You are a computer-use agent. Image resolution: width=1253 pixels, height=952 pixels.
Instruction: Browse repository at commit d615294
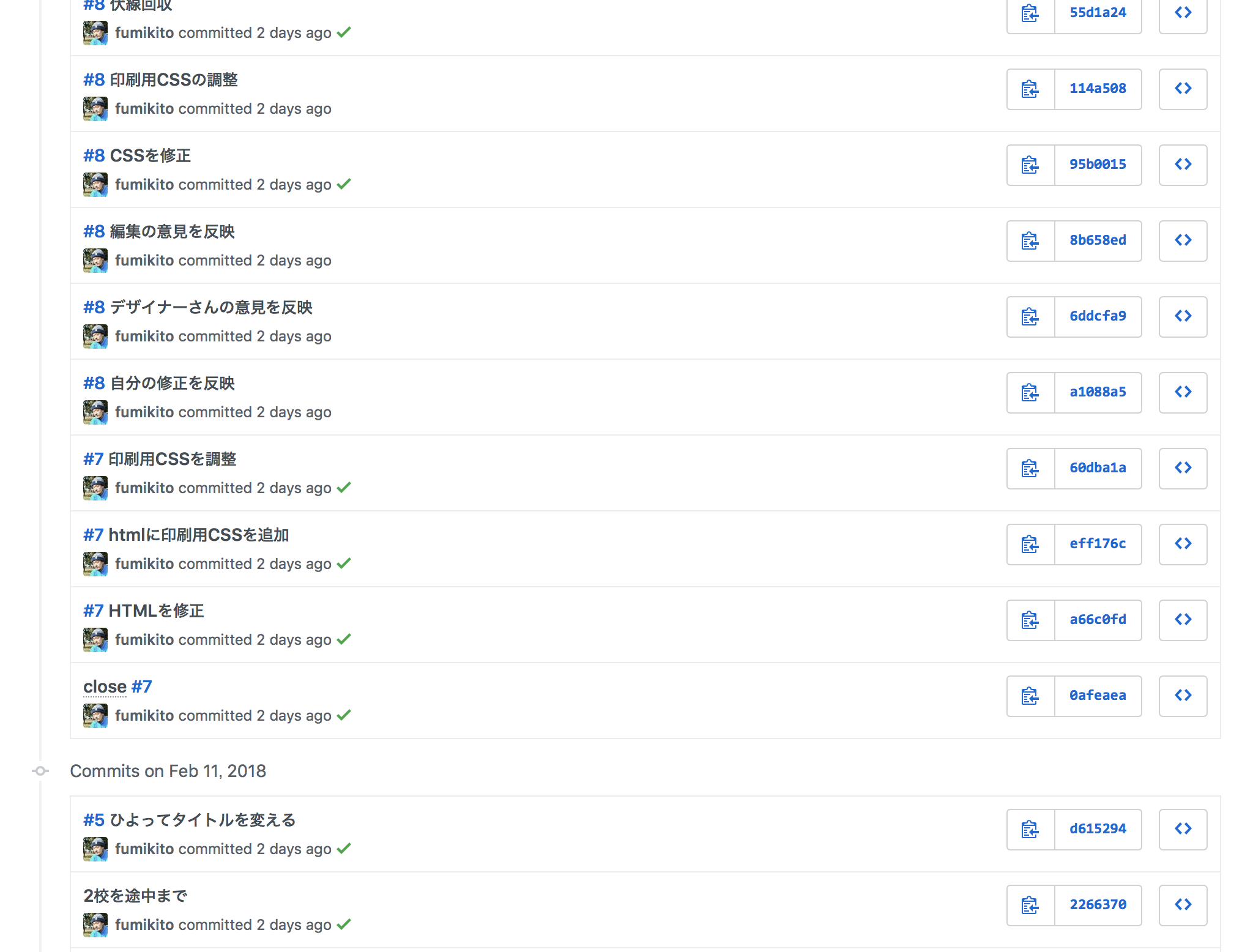click(1183, 829)
